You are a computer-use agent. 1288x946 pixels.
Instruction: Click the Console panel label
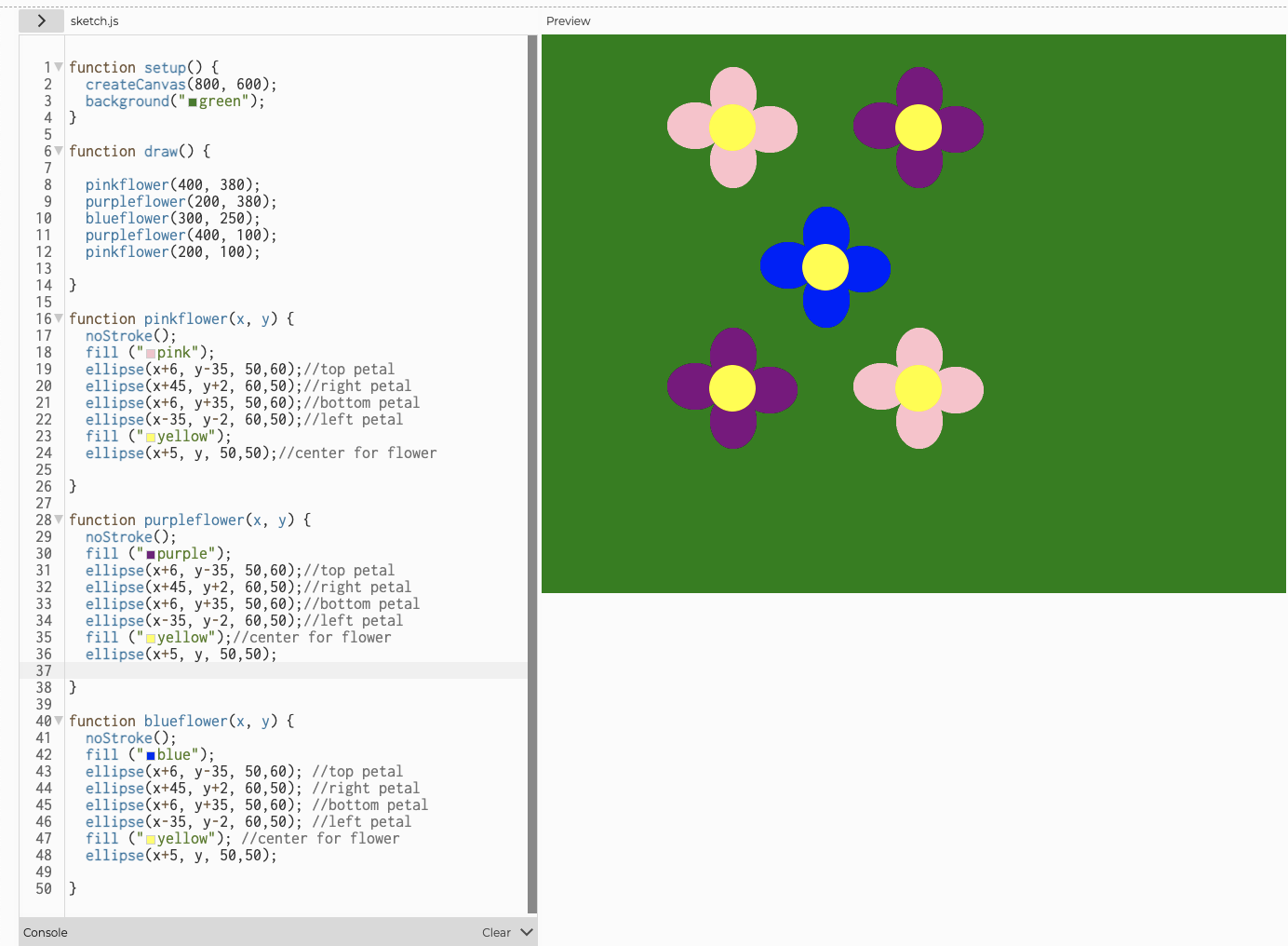46,932
